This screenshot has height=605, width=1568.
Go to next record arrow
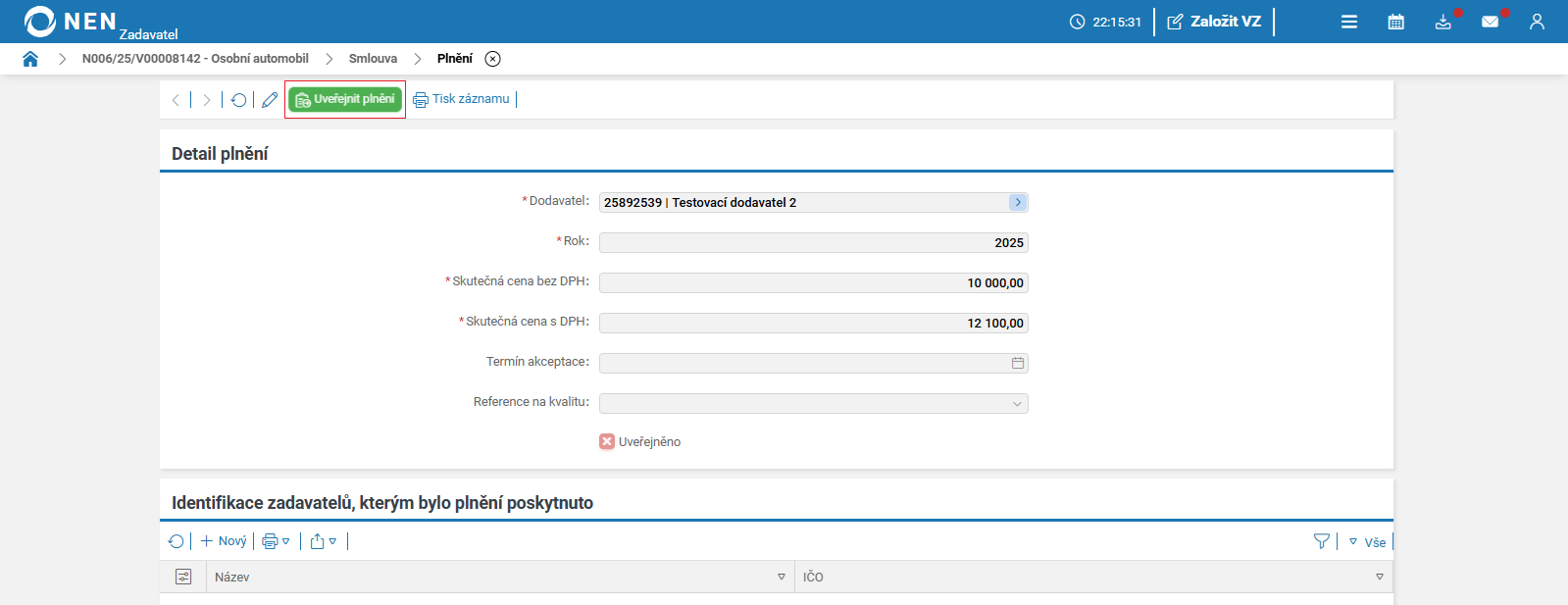click(207, 100)
